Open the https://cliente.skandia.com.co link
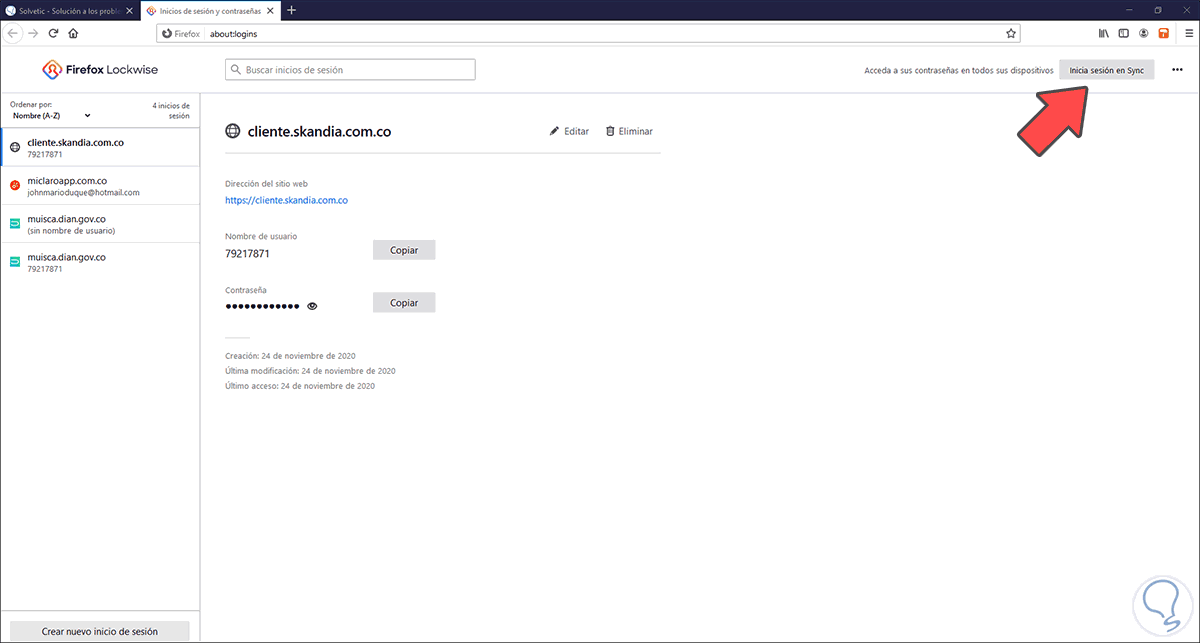The image size is (1200, 643). pyautogui.click(x=286, y=200)
